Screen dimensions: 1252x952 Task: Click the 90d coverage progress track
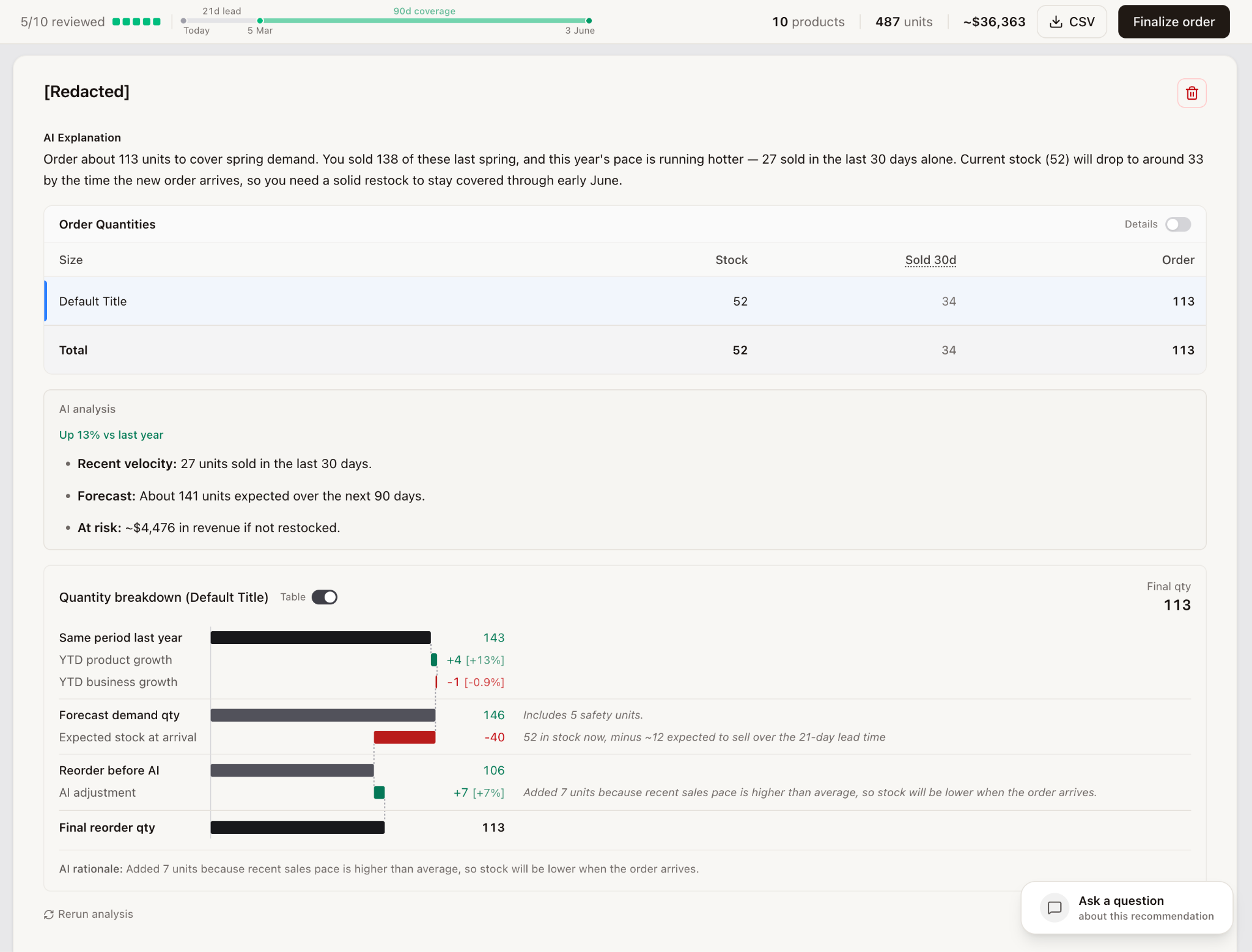pos(424,20)
